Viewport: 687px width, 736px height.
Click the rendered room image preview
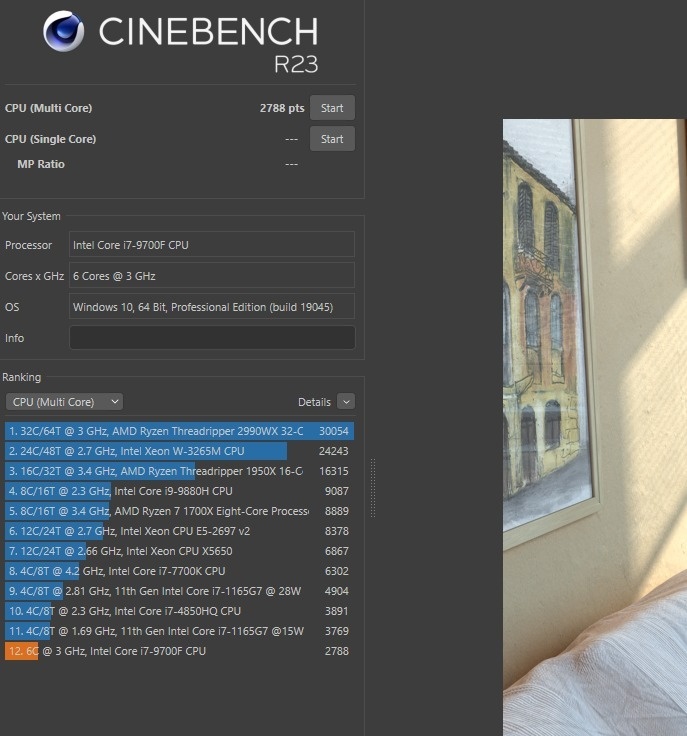(595, 427)
